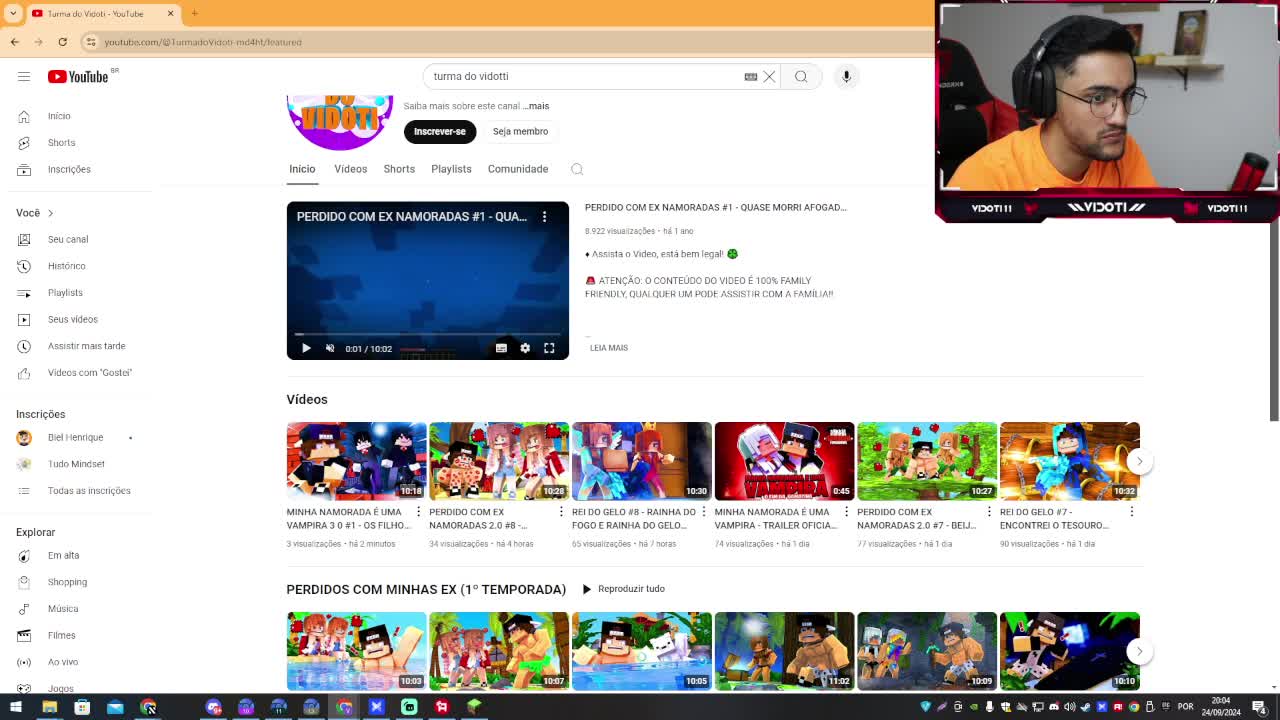Screen dimensions: 1280x720
Task: Open a new browser tab
Action: click(x=194, y=13)
